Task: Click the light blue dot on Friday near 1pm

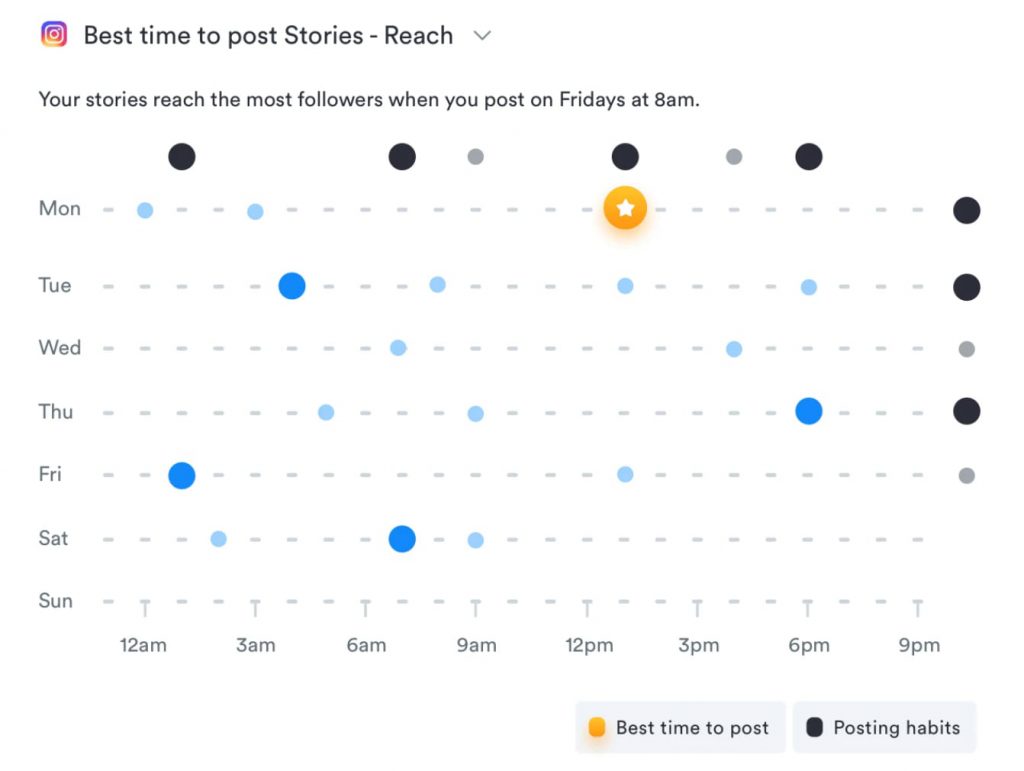Action: (625, 474)
